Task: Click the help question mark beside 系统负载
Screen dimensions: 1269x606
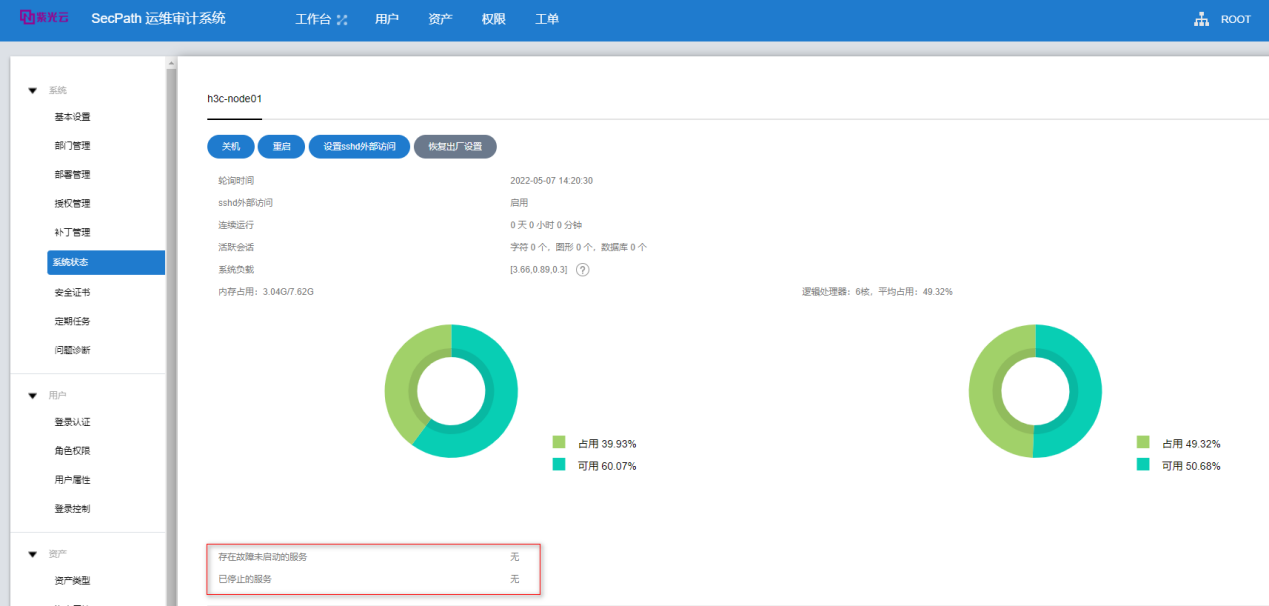Action: click(x=583, y=269)
